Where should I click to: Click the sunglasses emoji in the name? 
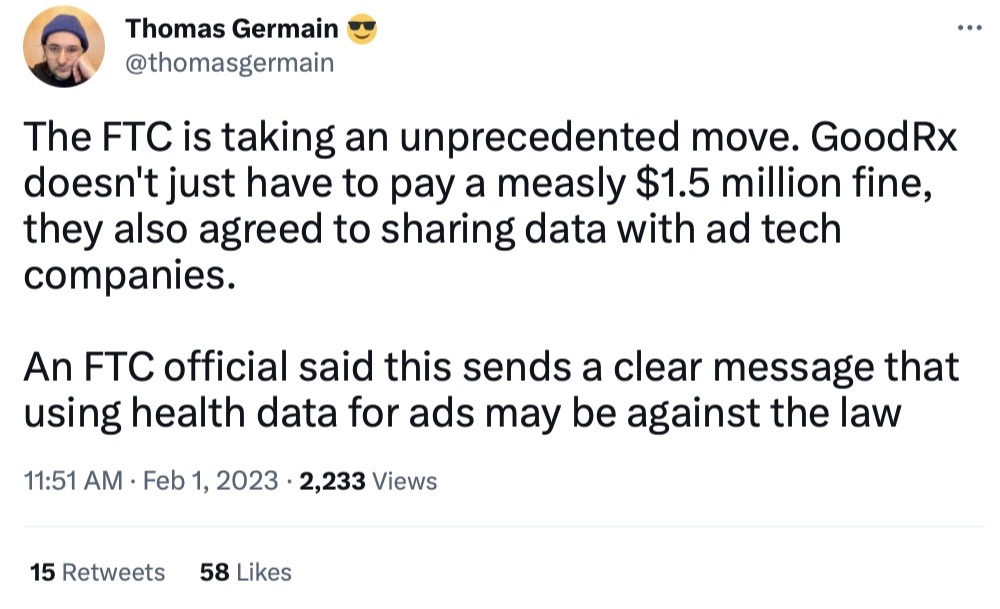coord(362,28)
